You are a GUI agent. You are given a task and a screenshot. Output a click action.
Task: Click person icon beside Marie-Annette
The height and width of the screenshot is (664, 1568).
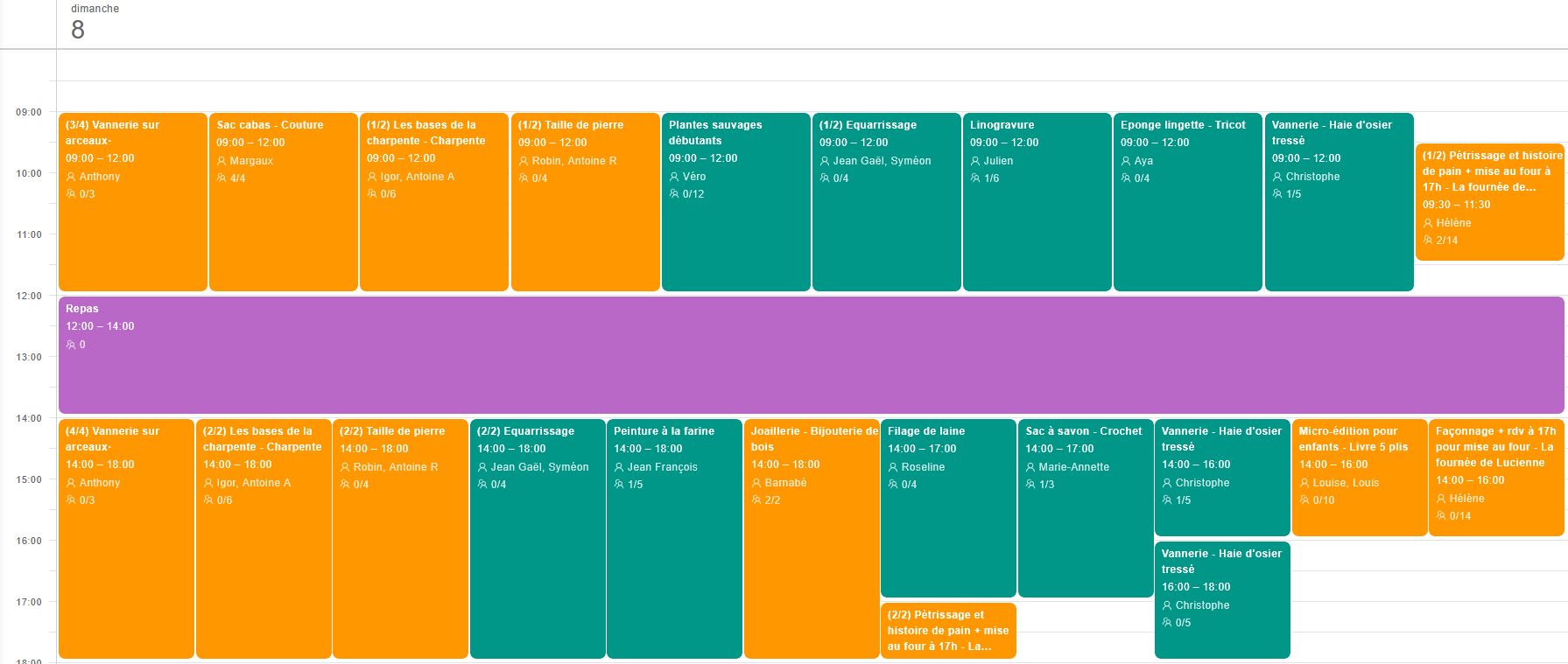point(1030,467)
